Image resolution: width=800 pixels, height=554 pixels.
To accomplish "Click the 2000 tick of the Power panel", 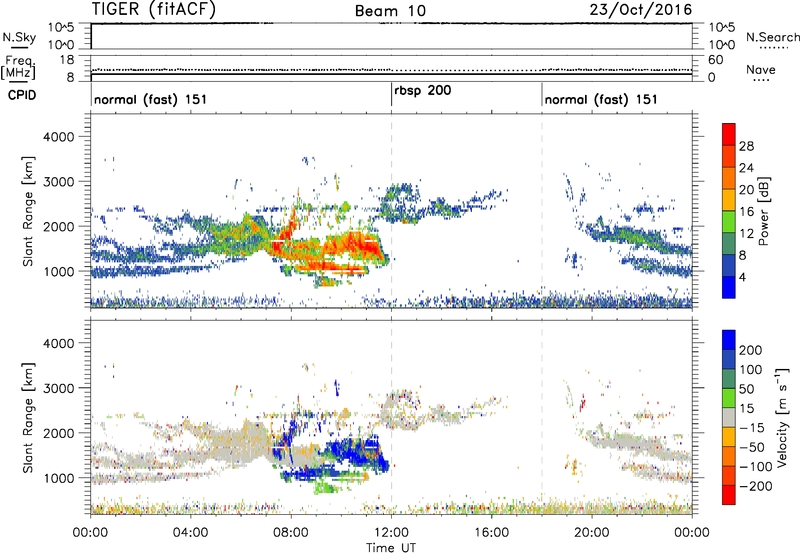I will point(58,226).
